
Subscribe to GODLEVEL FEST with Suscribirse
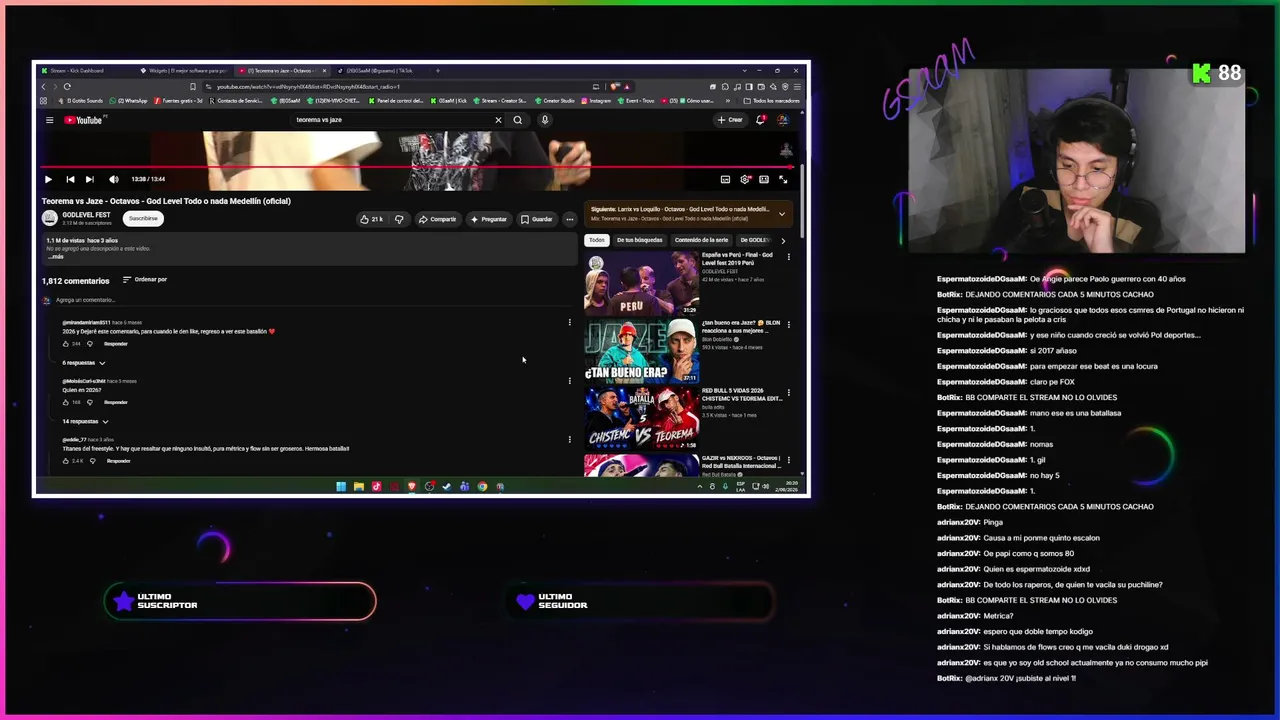tap(143, 218)
